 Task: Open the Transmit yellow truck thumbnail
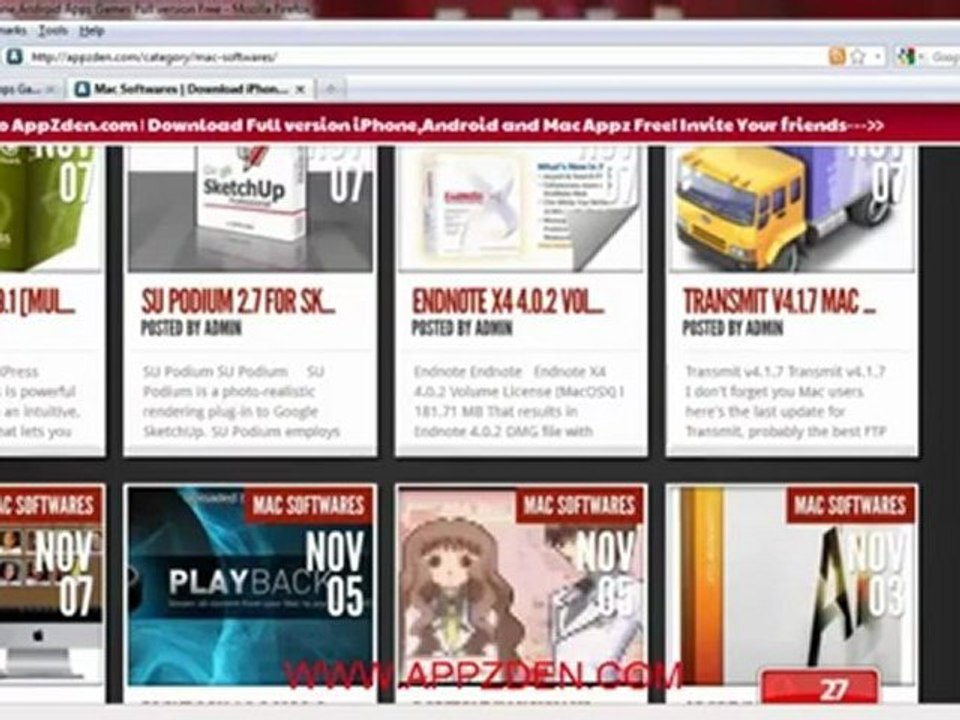pos(792,208)
